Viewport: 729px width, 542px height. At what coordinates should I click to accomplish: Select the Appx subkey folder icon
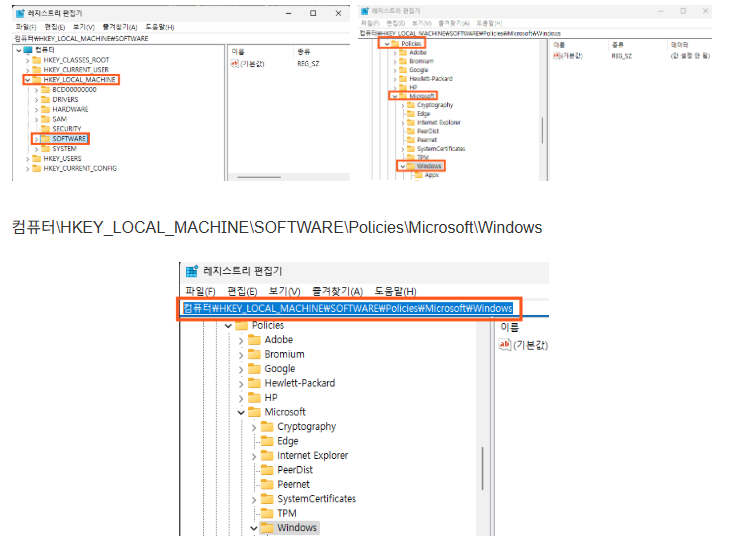click(418, 175)
